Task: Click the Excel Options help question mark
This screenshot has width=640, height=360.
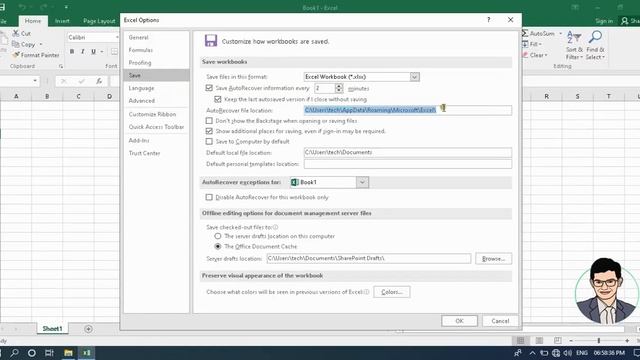Action: pos(489,20)
